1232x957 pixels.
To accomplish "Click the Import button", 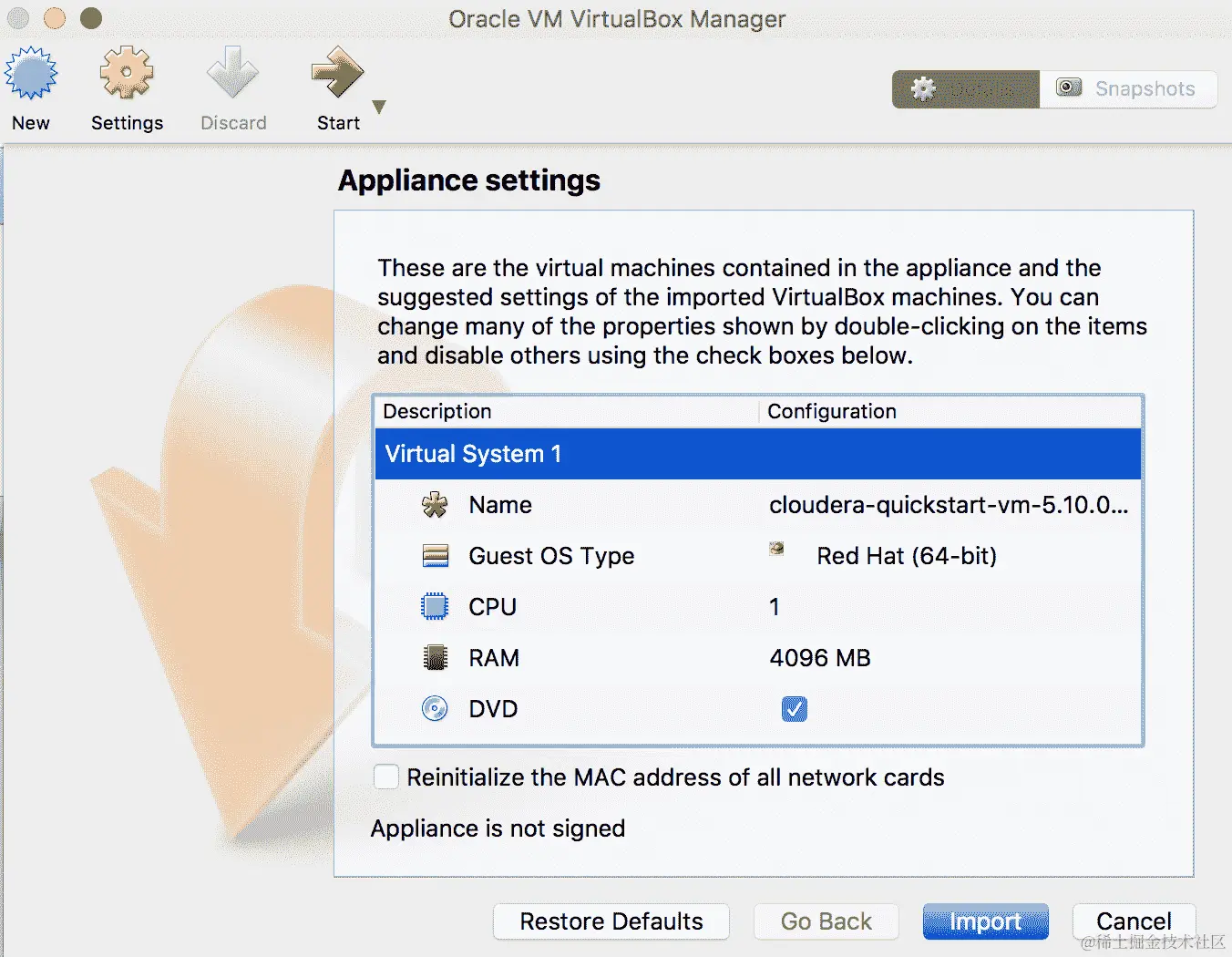I will point(986,921).
